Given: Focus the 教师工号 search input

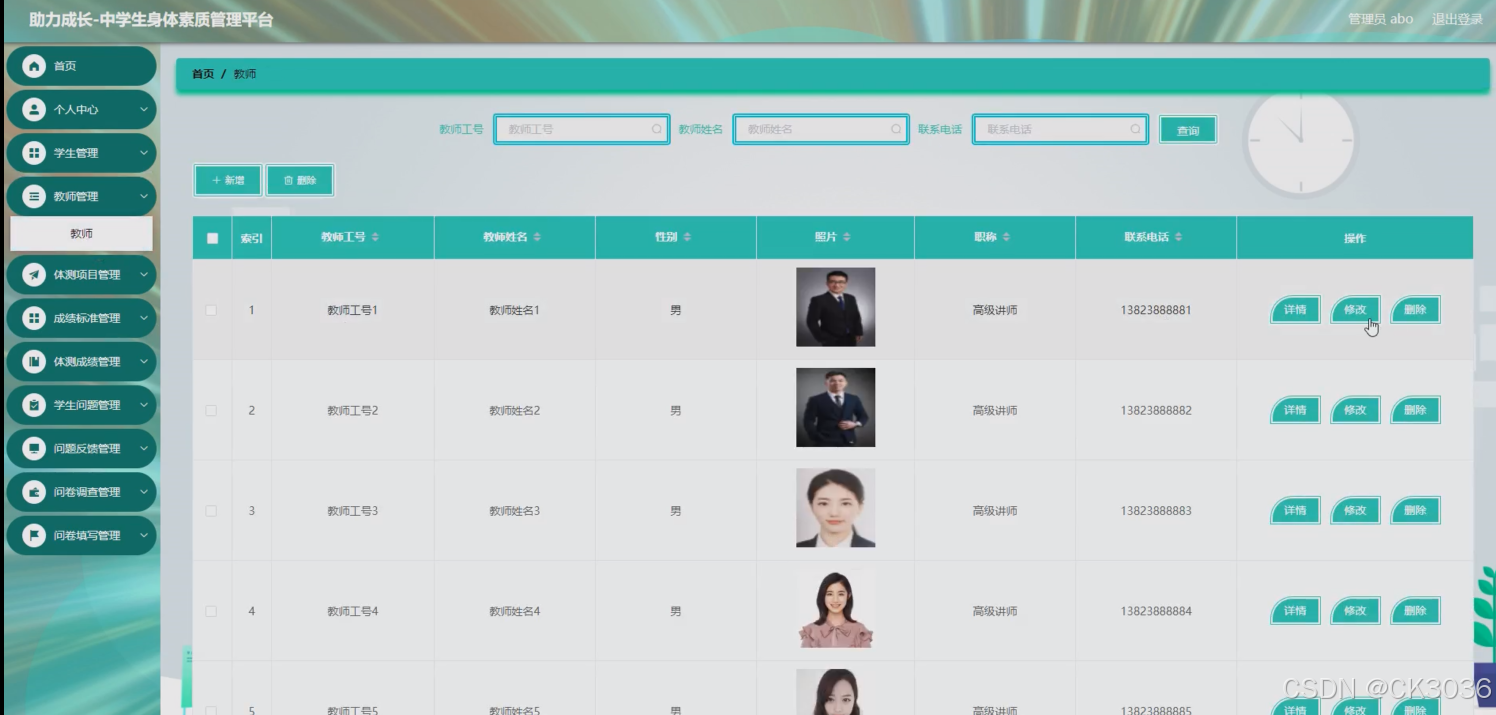Looking at the screenshot, I should point(582,129).
